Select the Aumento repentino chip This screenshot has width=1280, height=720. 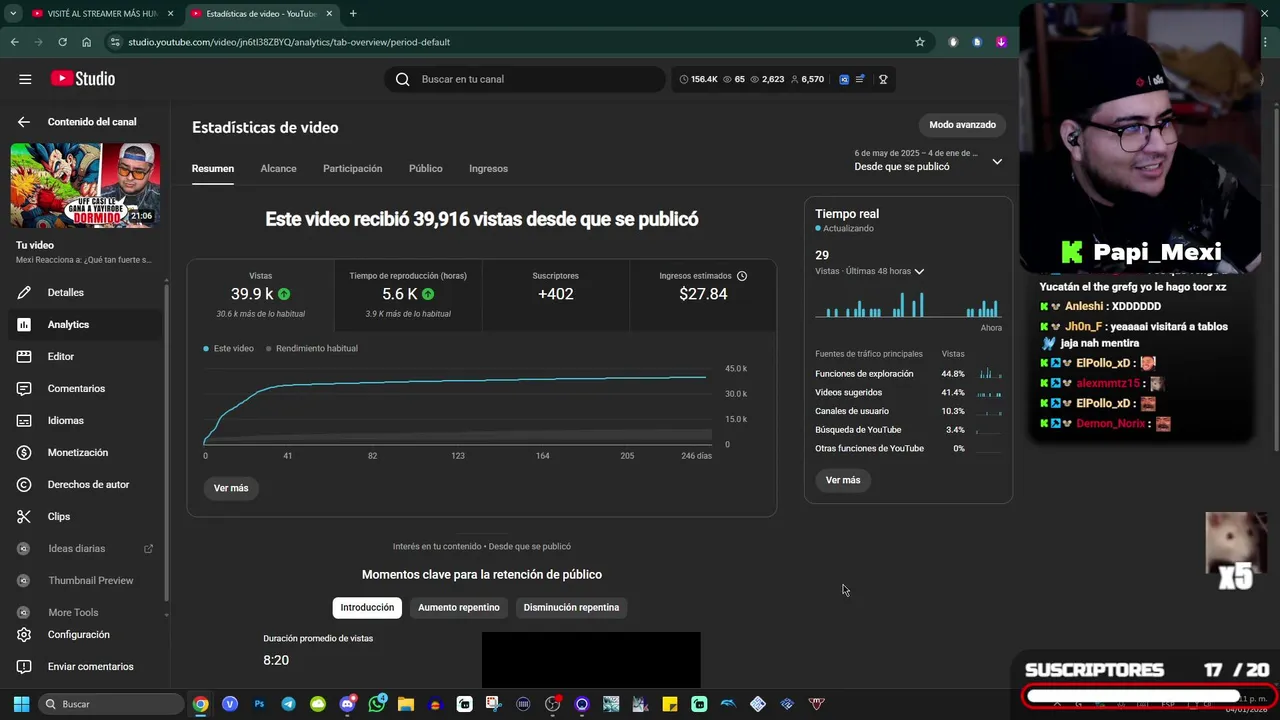pos(459,607)
